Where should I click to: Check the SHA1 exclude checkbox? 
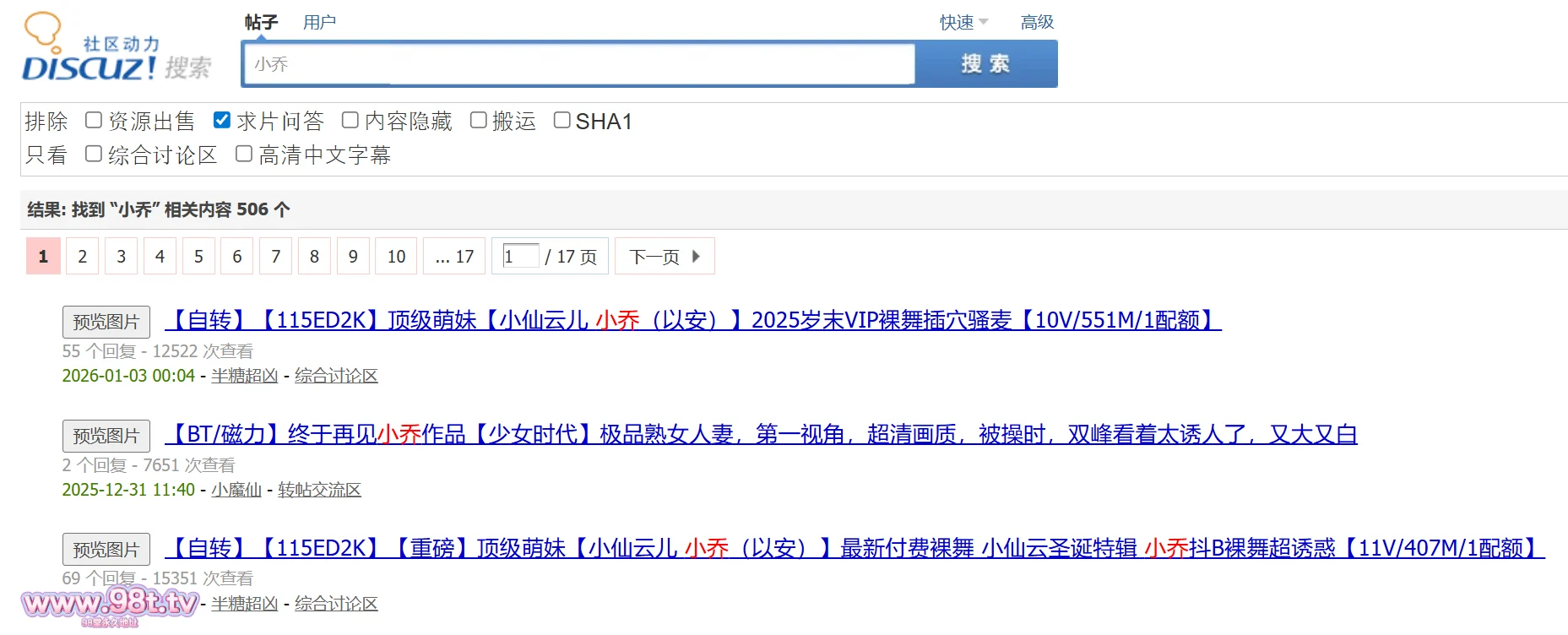tap(562, 121)
